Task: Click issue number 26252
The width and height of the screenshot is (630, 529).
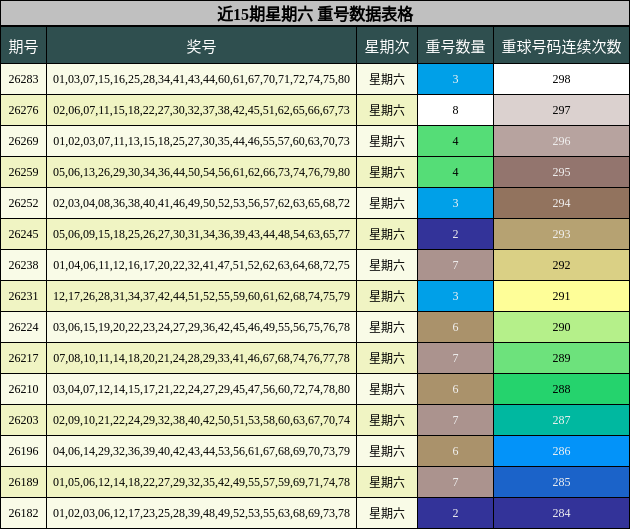Action: point(23,203)
